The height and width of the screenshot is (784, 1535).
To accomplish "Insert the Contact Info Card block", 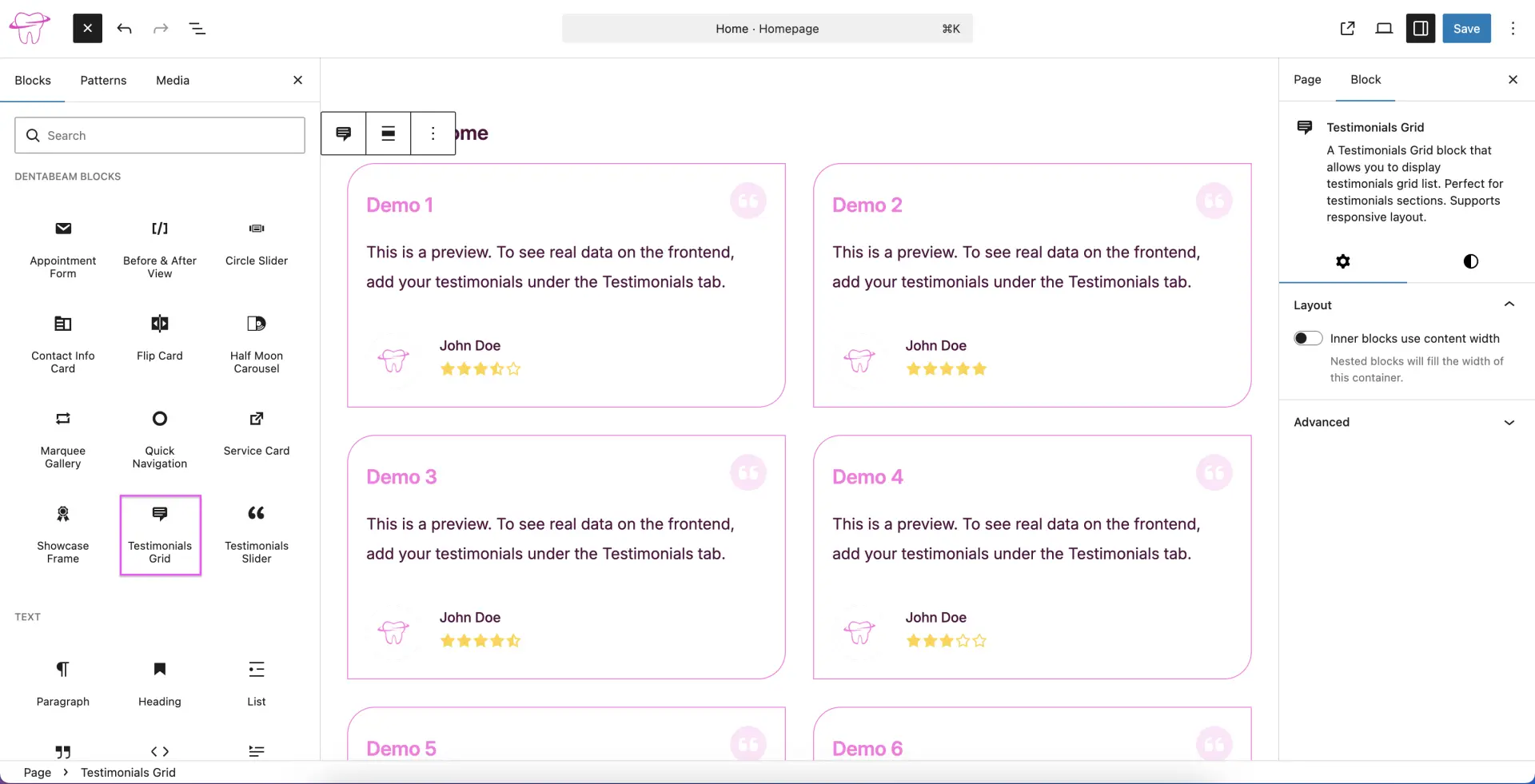I will click(63, 344).
